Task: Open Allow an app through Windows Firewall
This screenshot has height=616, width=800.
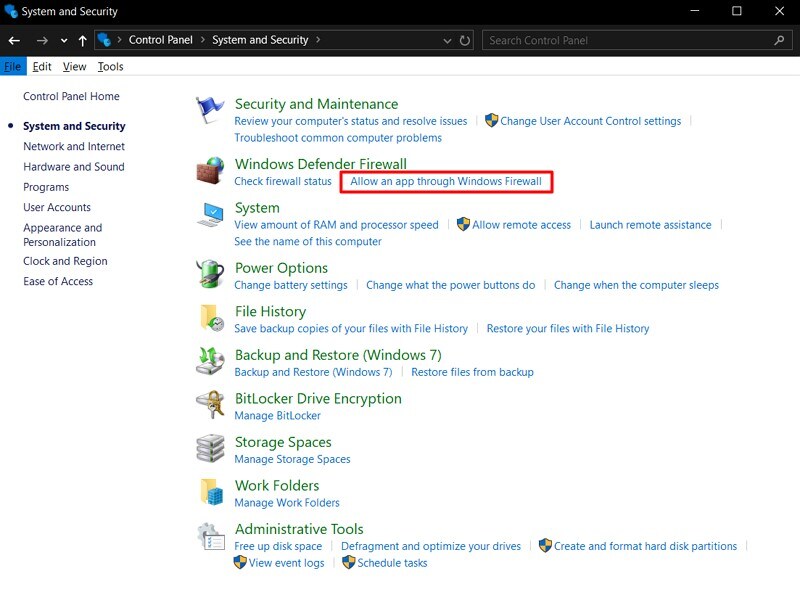Action: (x=446, y=181)
